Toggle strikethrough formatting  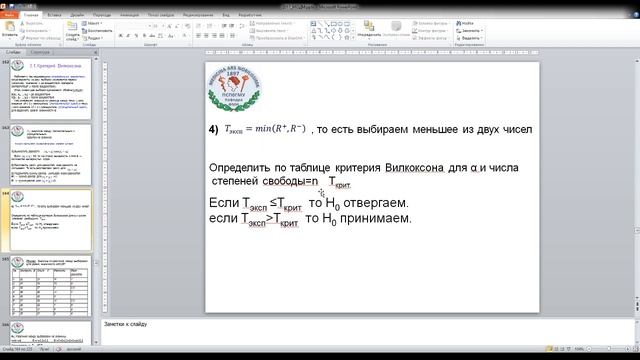coord(152,36)
